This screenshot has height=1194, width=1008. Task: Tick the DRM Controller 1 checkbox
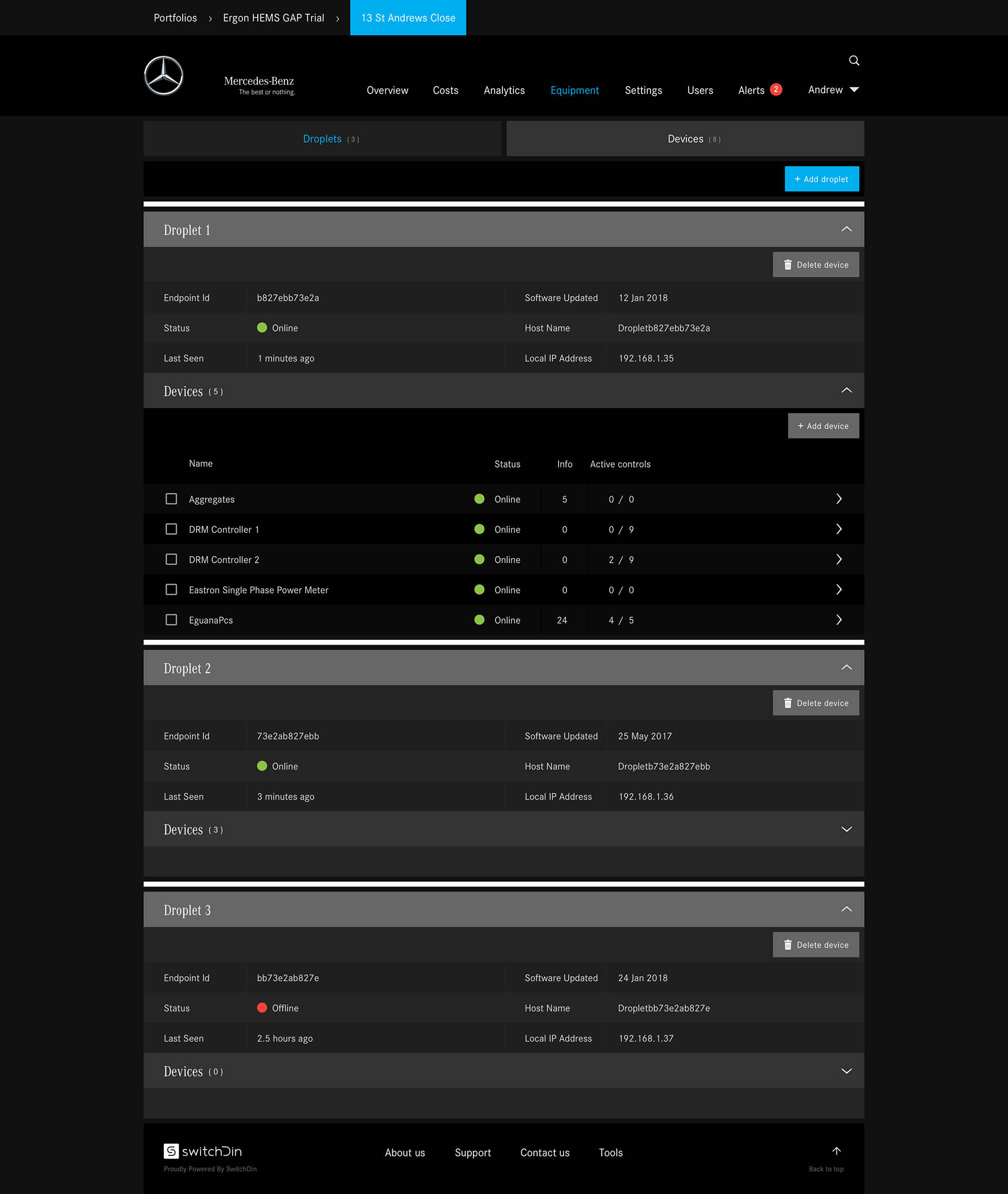pos(171,529)
